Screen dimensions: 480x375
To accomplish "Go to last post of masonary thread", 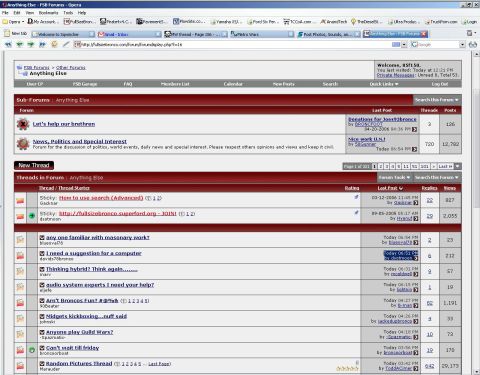I will coord(416,243).
